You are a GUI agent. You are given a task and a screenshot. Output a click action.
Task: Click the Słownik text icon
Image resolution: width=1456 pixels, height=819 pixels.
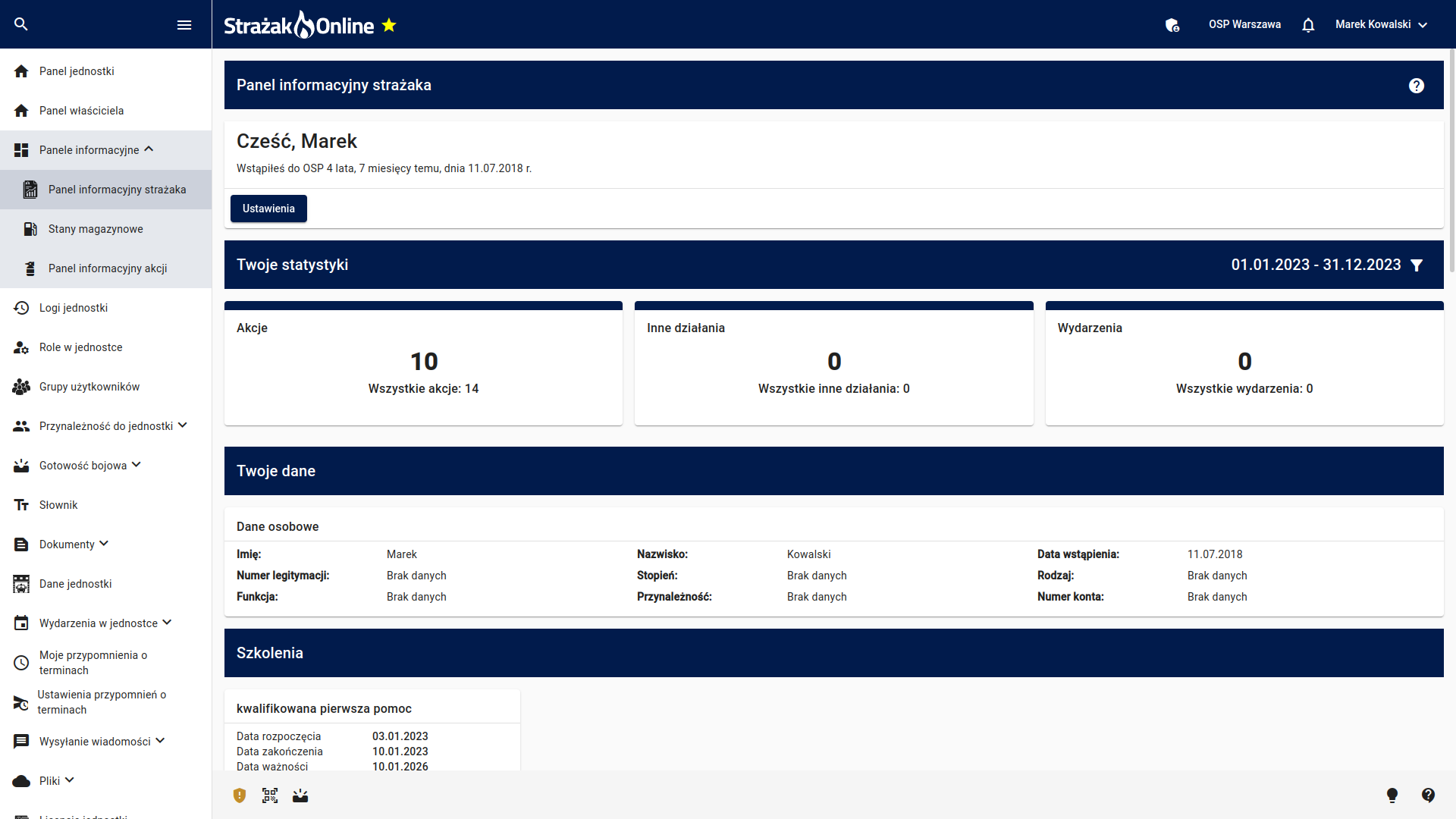[x=21, y=505]
